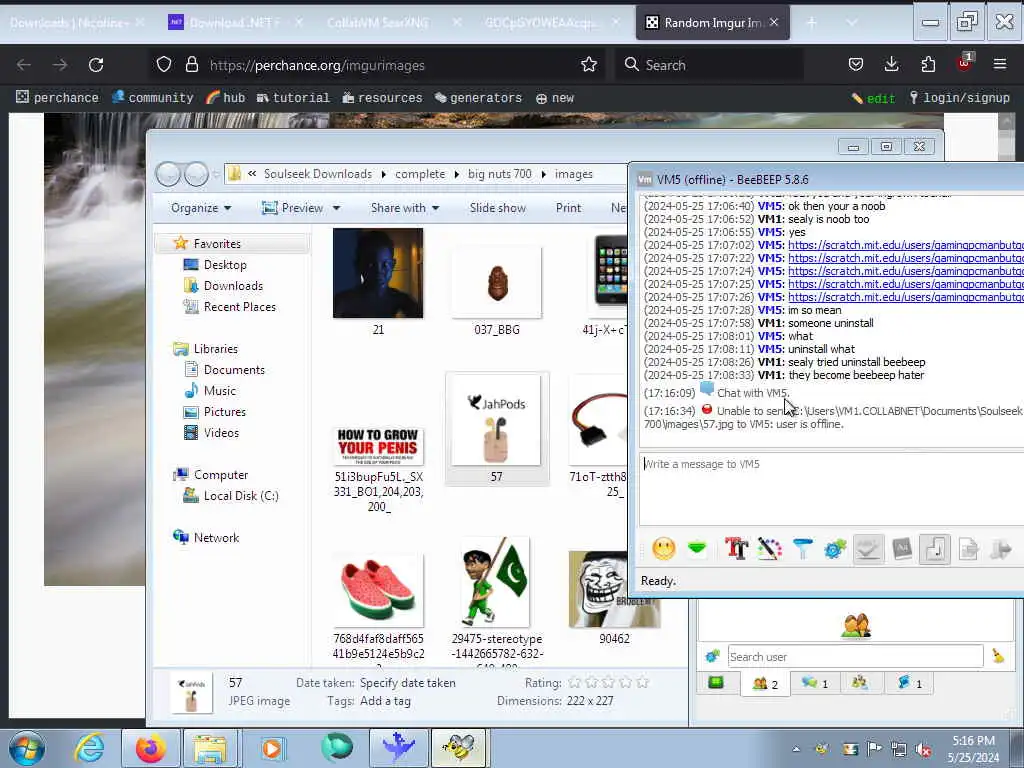Focus the Search user field
Image resolution: width=1024 pixels, height=768 pixels.
855,656
